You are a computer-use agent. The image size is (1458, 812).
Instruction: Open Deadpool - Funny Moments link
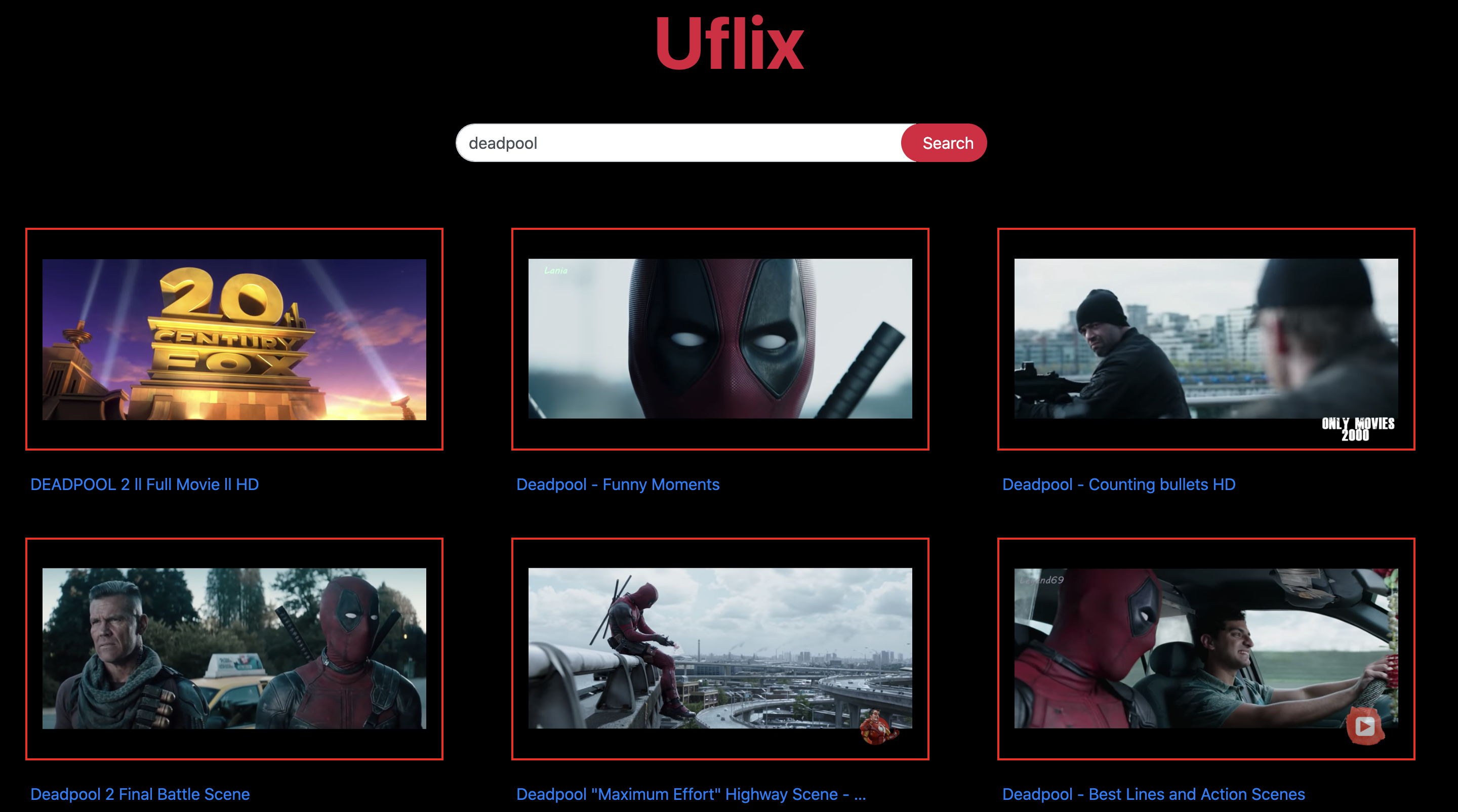(x=618, y=484)
